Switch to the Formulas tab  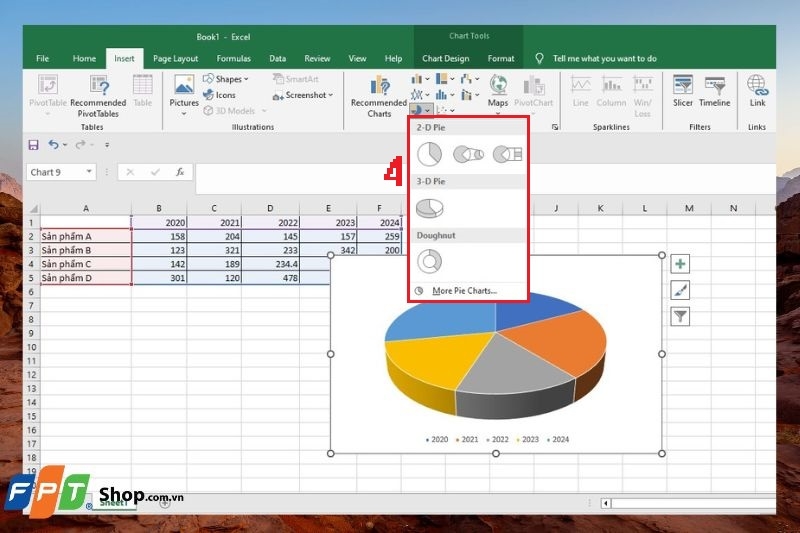(x=234, y=59)
